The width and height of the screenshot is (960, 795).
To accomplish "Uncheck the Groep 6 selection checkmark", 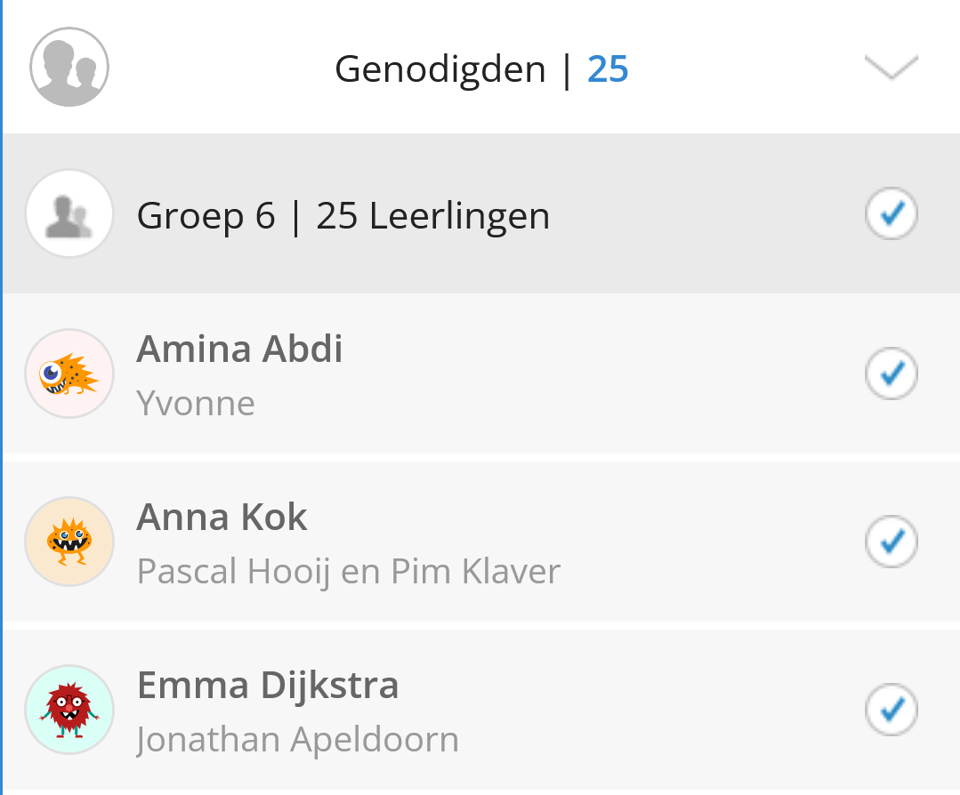I will point(890,213).
